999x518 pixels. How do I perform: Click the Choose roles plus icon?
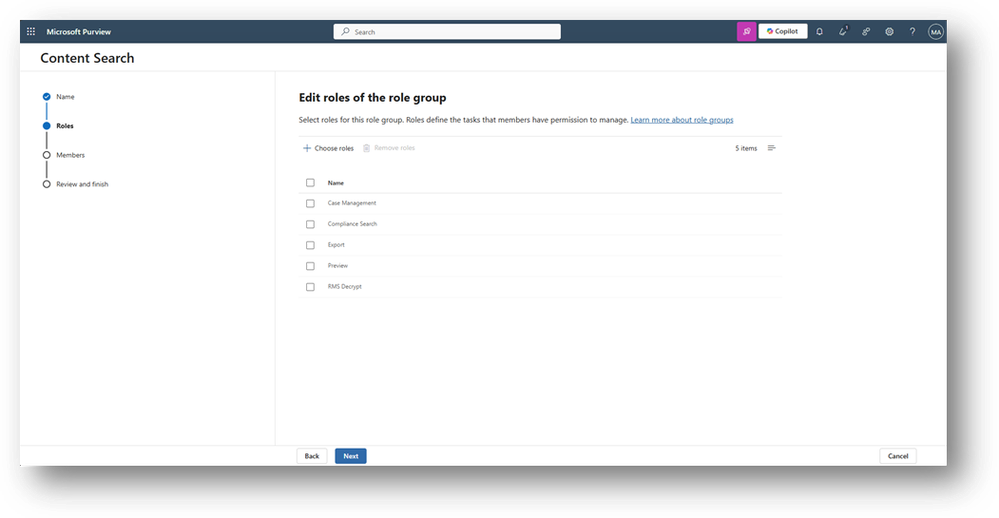click(307, 148)
